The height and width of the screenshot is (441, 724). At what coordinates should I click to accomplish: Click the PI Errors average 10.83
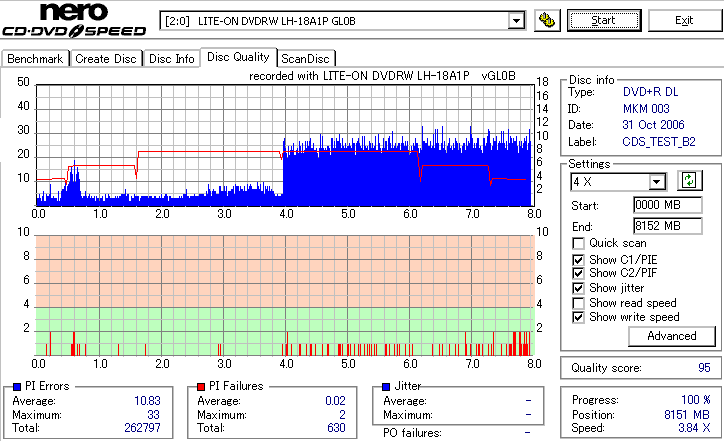coord(147,401)
